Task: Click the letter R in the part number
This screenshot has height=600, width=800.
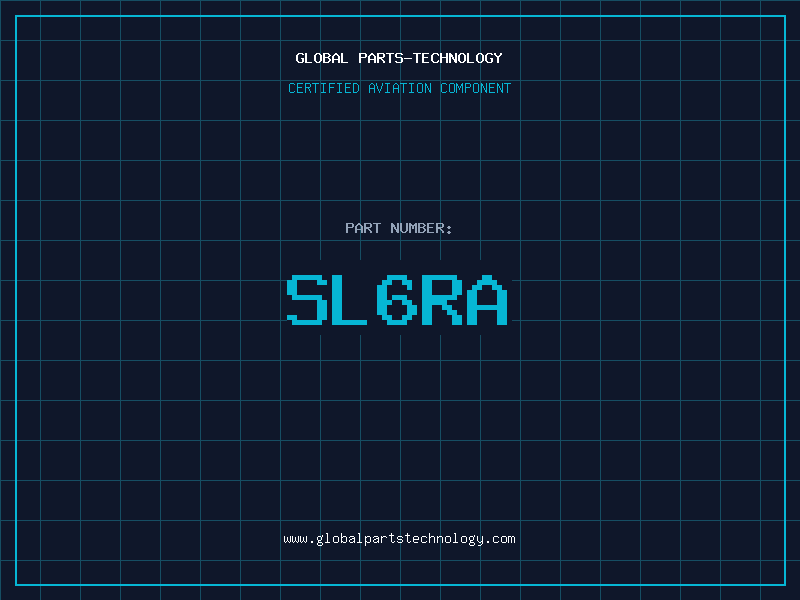Action: pos(442,300)
